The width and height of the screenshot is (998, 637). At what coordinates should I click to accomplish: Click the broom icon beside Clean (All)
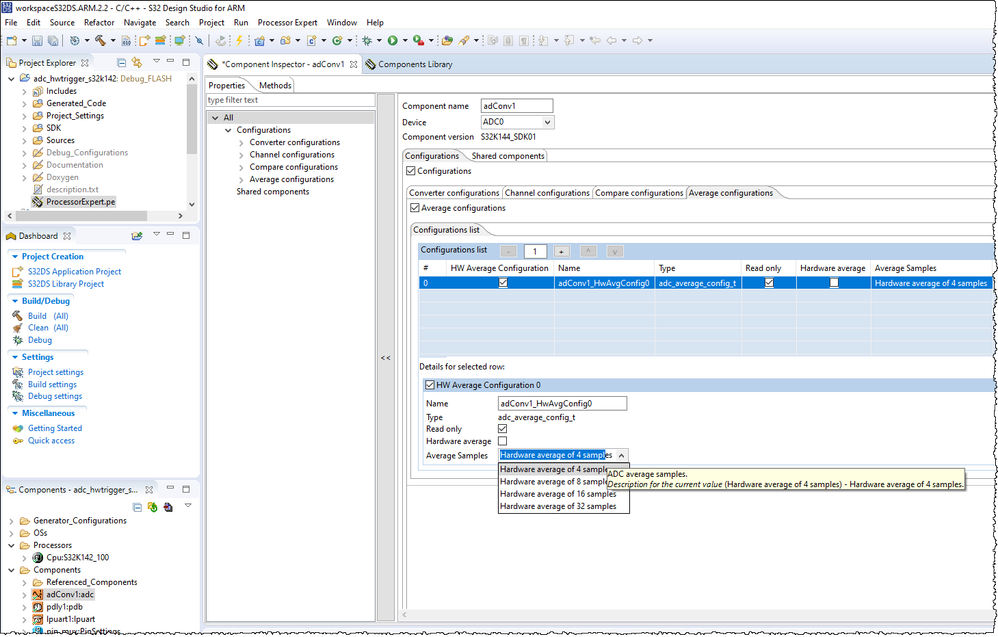click(x=17, y=328)
